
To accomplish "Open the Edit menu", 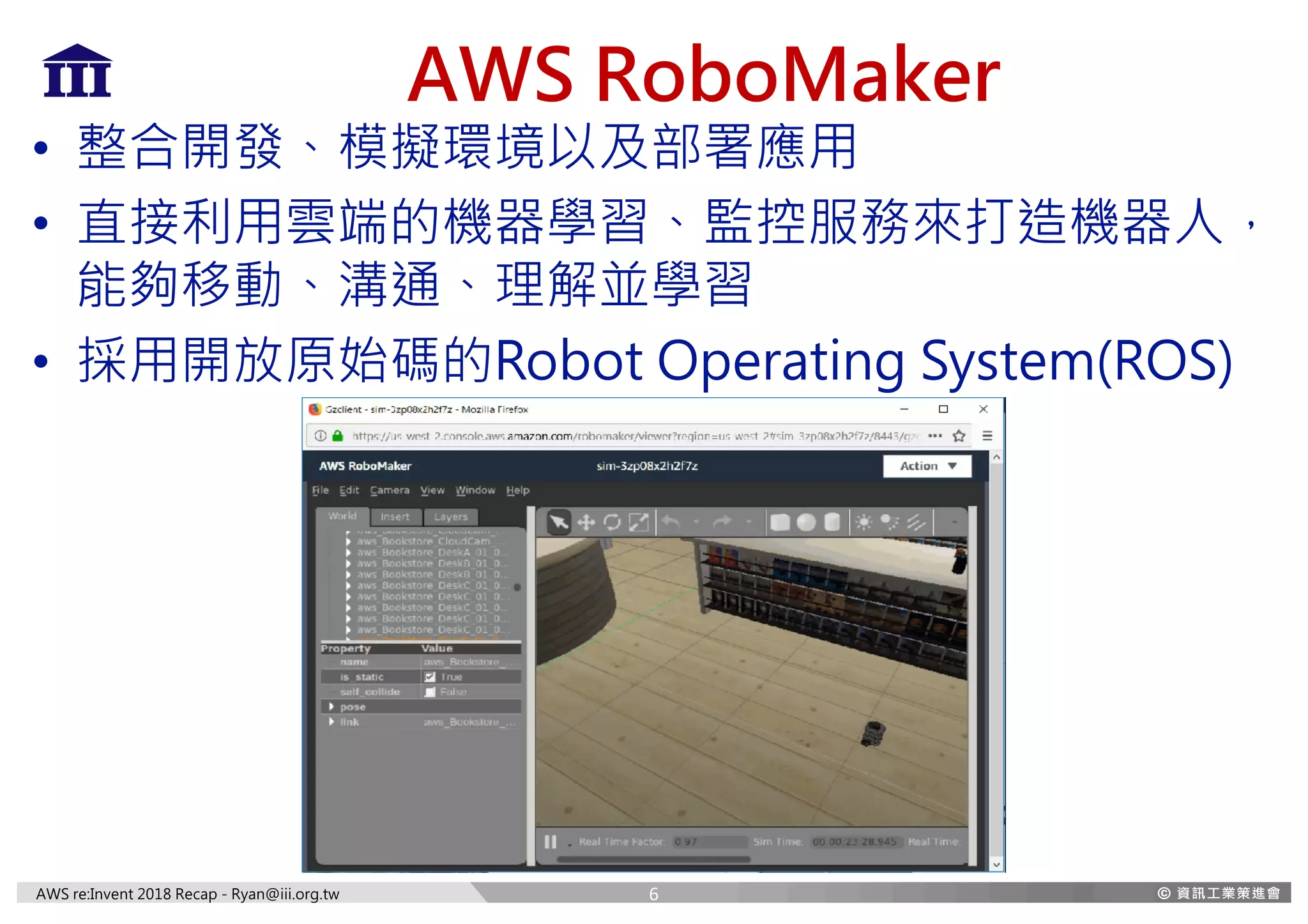I will pos(349,490).
